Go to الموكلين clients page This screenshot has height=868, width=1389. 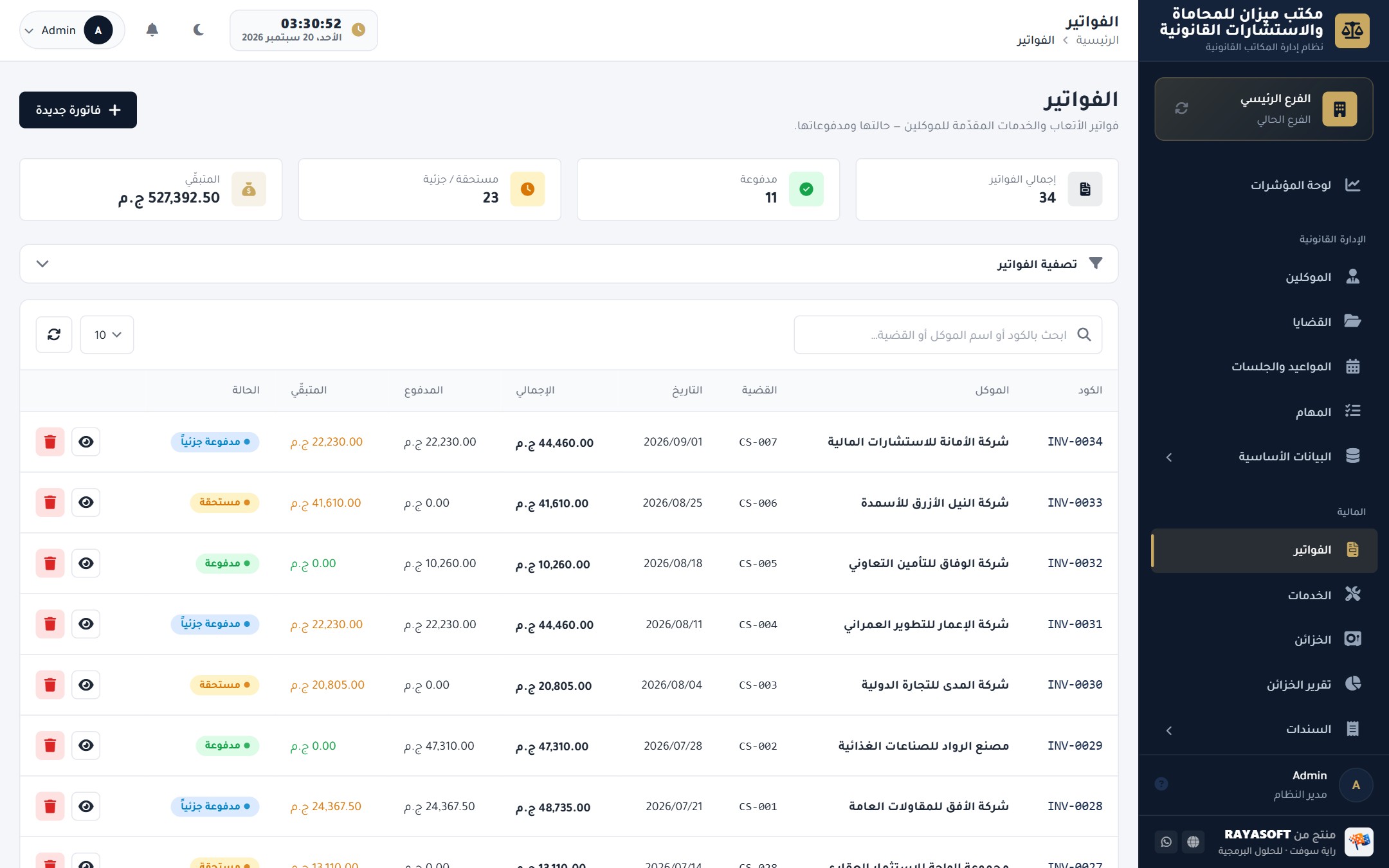(1264, 277)
